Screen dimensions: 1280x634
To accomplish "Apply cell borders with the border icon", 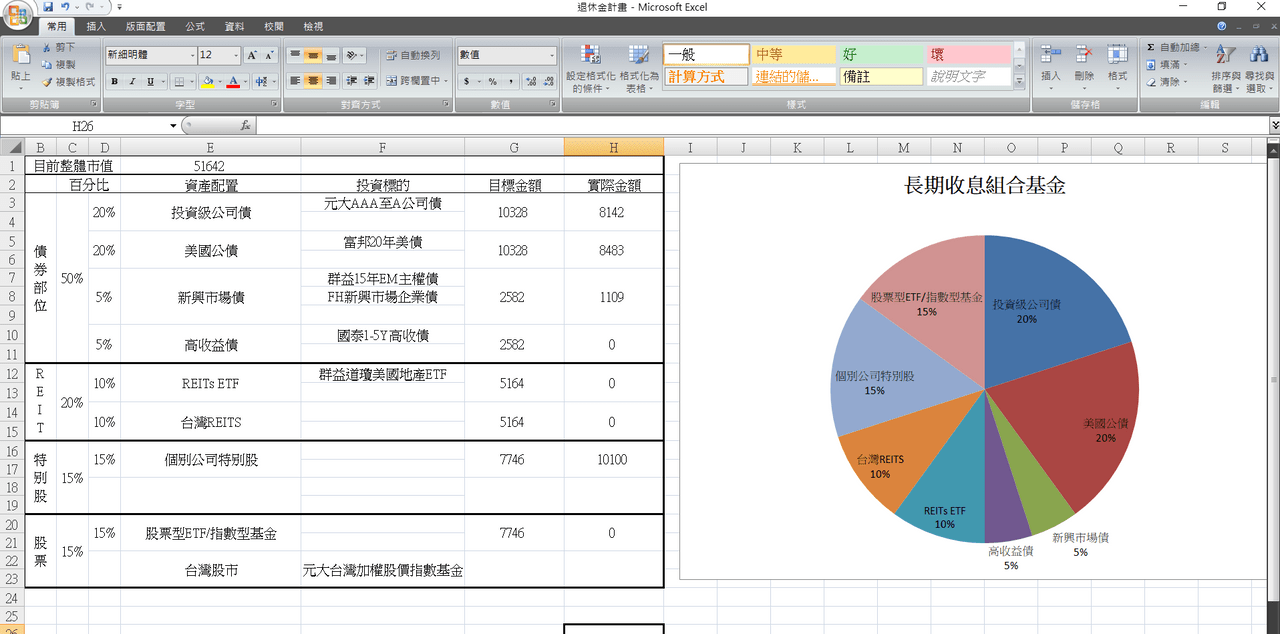I will pos(178,82).
